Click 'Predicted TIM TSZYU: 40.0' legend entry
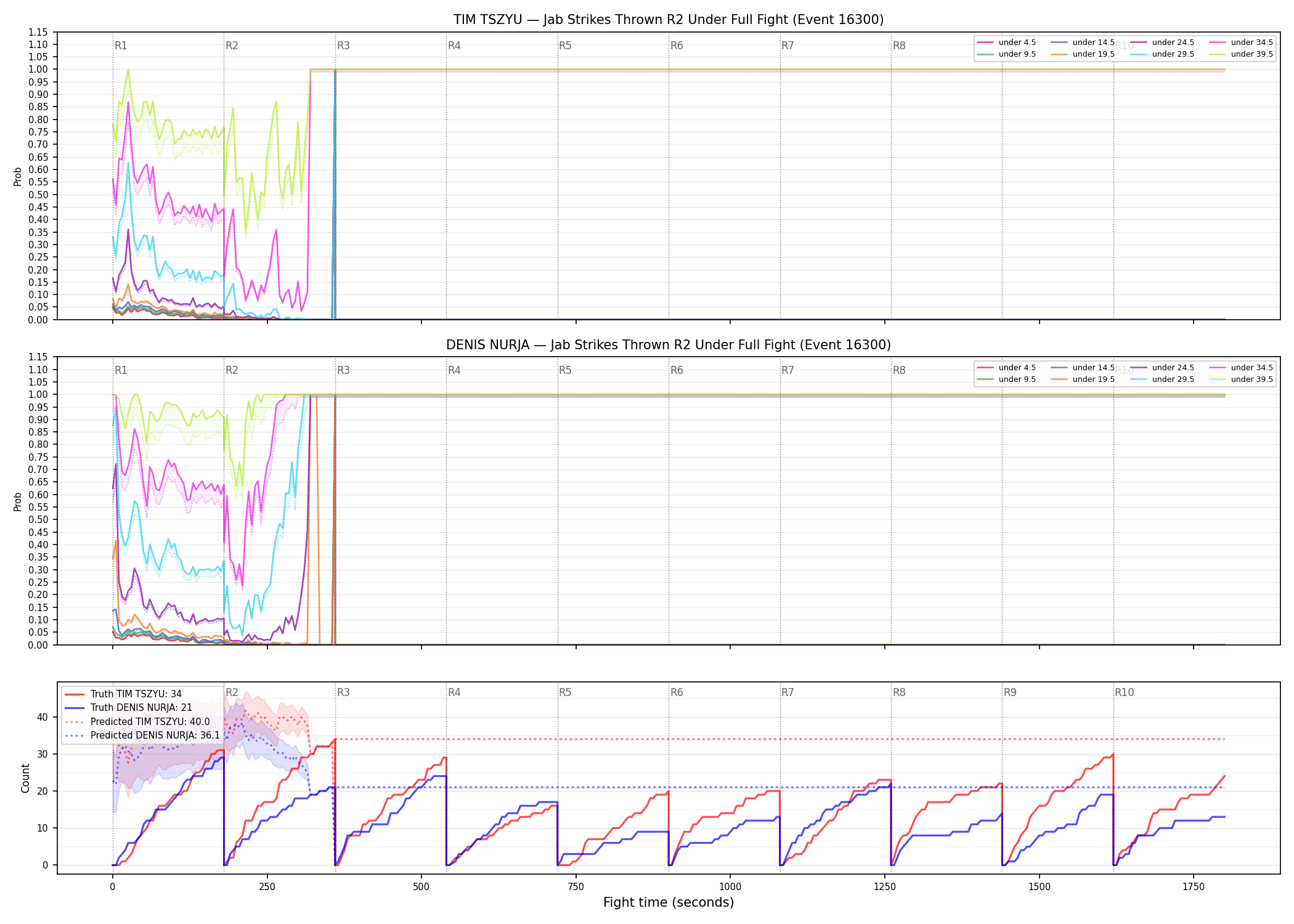This screenshot has height=924, width=1294. tap(137, 722)
